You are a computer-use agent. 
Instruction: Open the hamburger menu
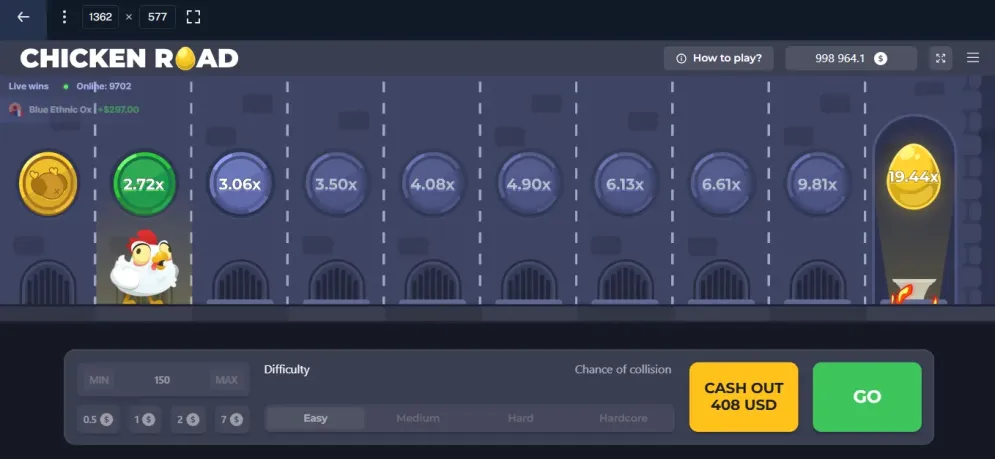[x=973, y=58]
